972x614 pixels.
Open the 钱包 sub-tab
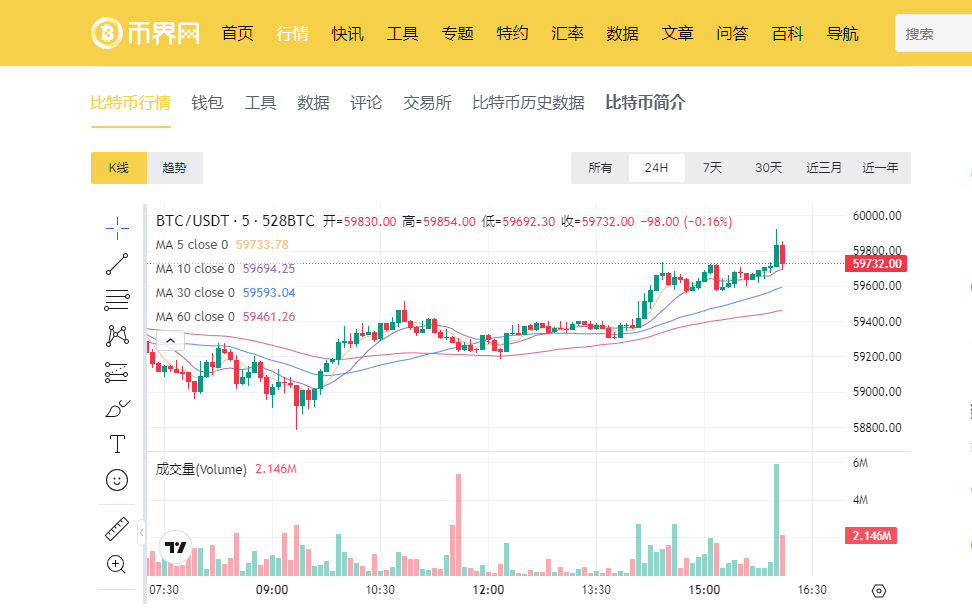[207, 102]
